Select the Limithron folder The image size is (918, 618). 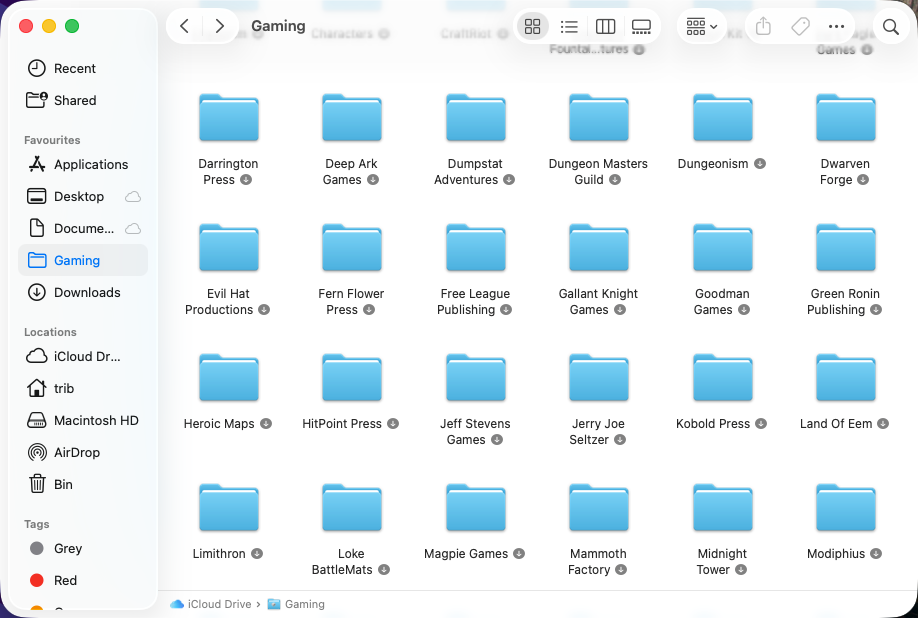pyautogui.click(x=228, y=507)
